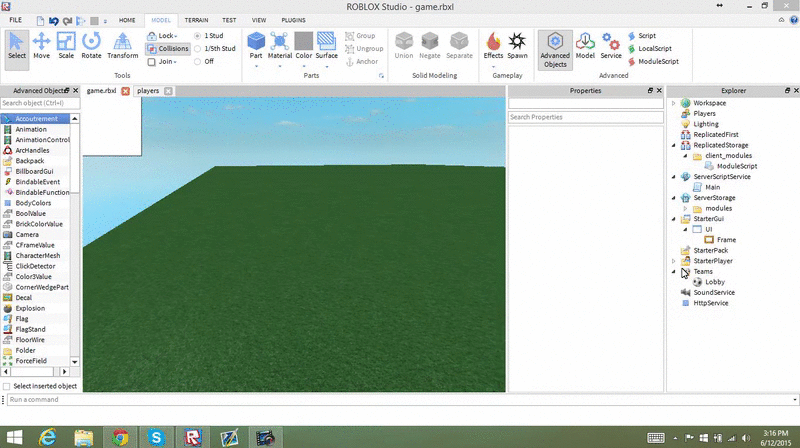Image resolution: width=800 pixels, height=448 pixels.
Task: Open the Color dropdown arrow
Action: (x=304, y=66)
